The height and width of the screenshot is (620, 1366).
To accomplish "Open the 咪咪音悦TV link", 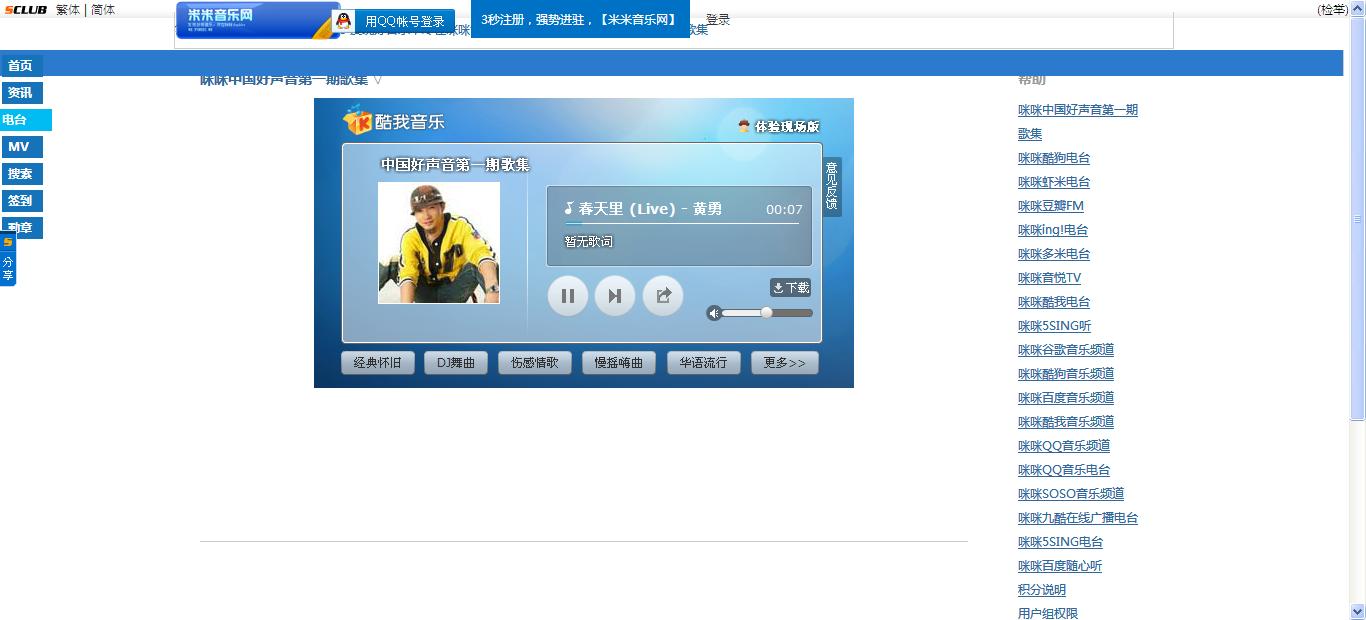I will click(1049, 278).
